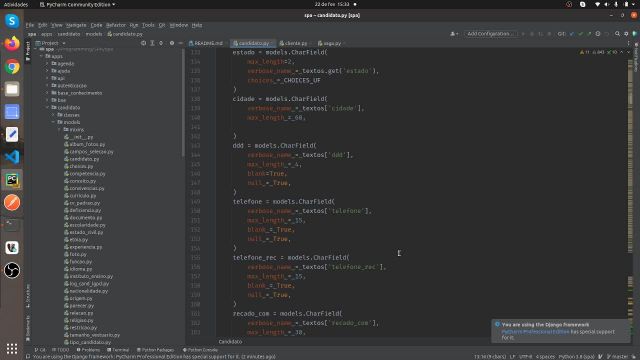Expand the ajuda folder
Viewport: 640px width, 360px height.
coord(47,71)
